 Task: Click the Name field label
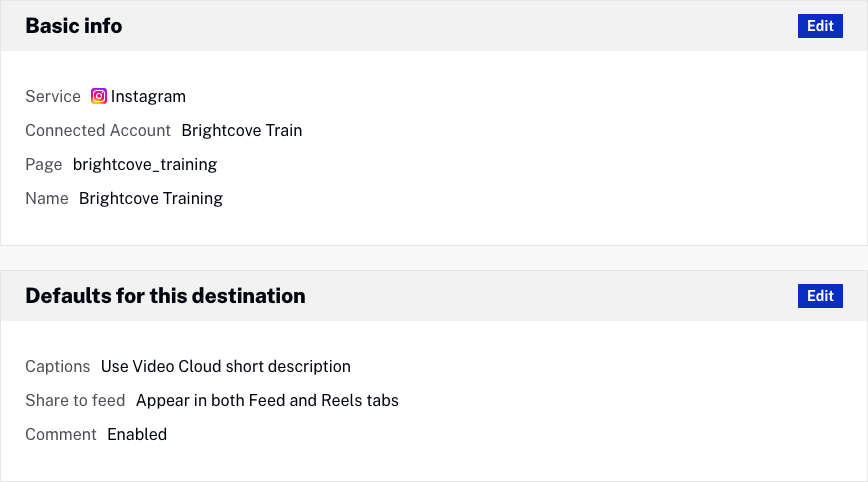47,199
